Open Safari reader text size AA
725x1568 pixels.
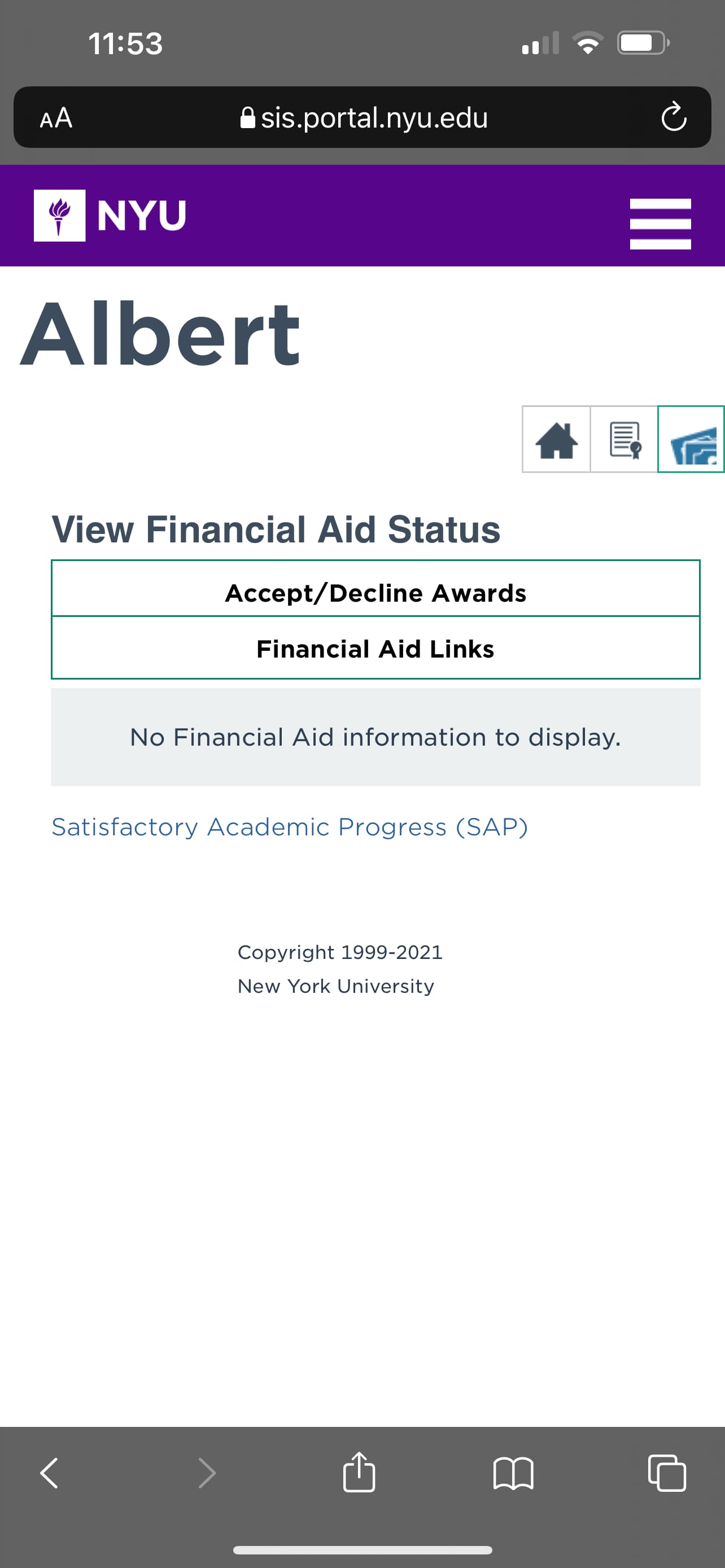pos(56,117)
